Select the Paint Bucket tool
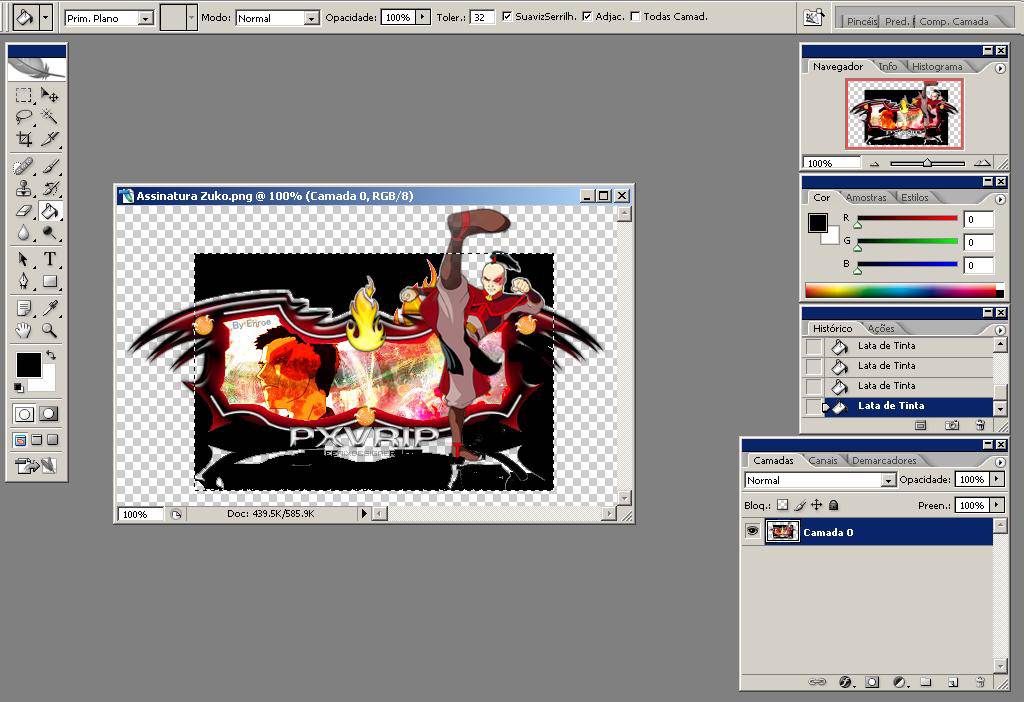 point(50,211)
